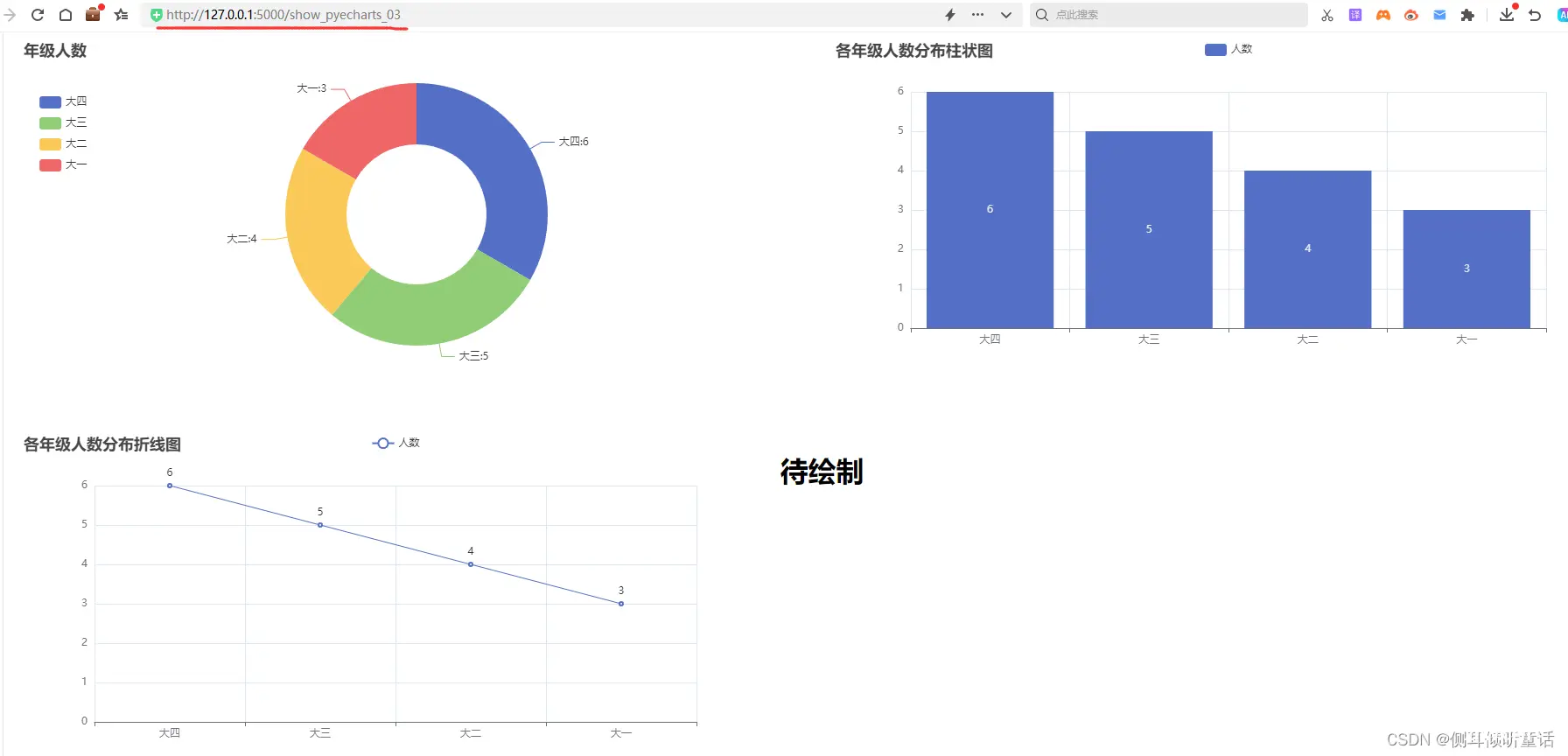
Task: Toggle 大一 in the pie chart legend
Action: point(63,164)
